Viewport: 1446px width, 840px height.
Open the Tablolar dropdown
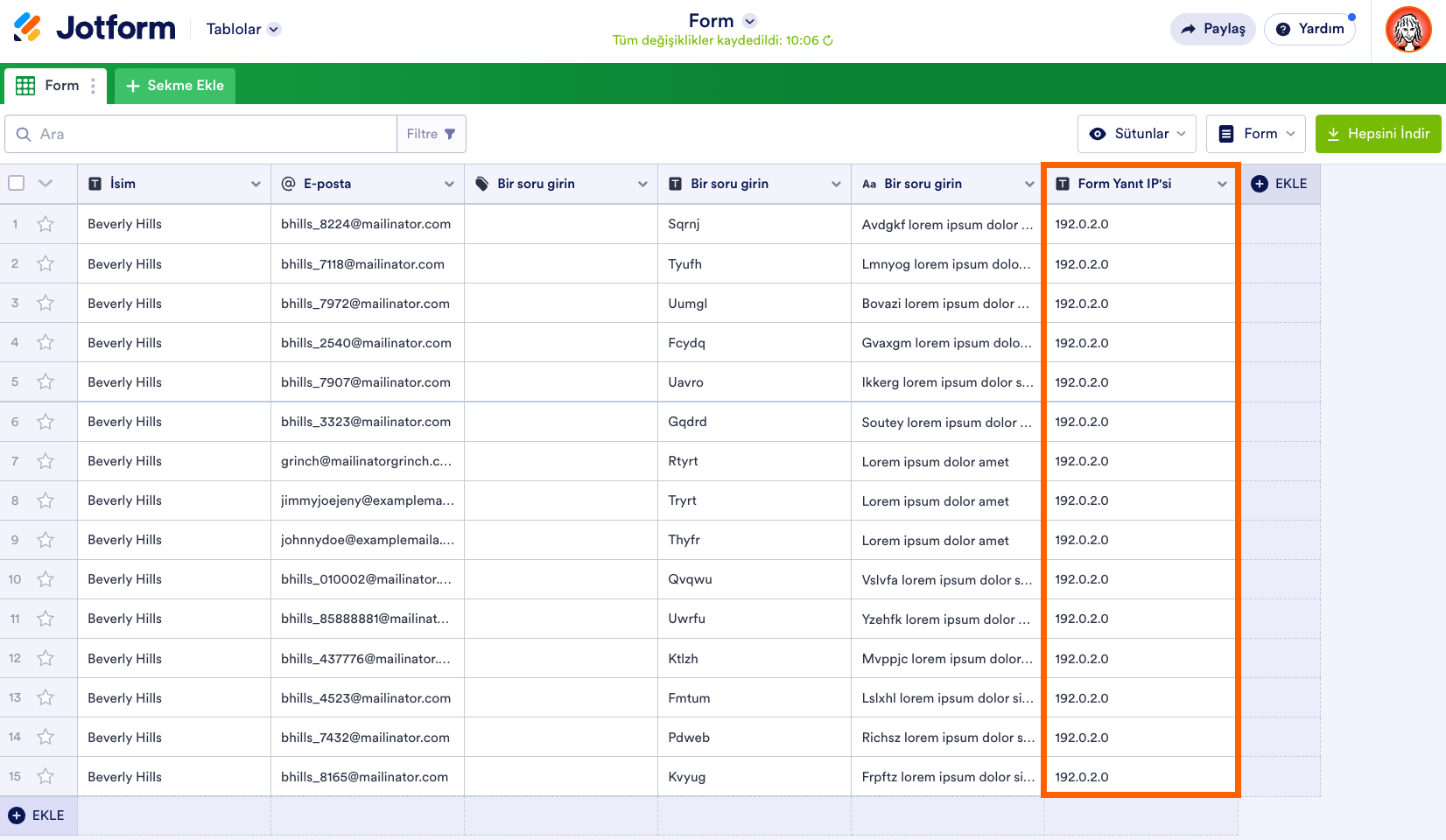coord(243,29)
